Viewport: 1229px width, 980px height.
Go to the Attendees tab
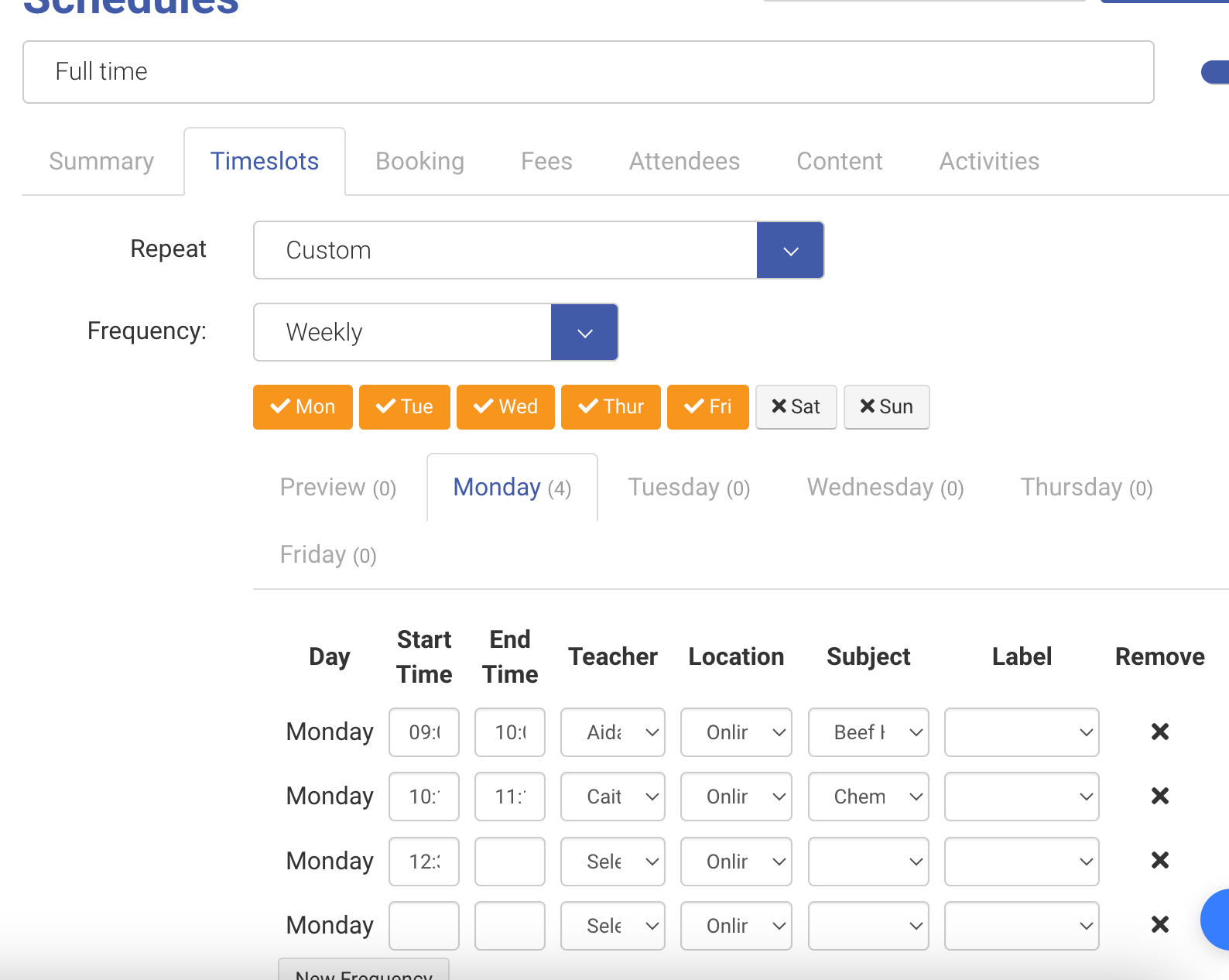coord(684,161)
